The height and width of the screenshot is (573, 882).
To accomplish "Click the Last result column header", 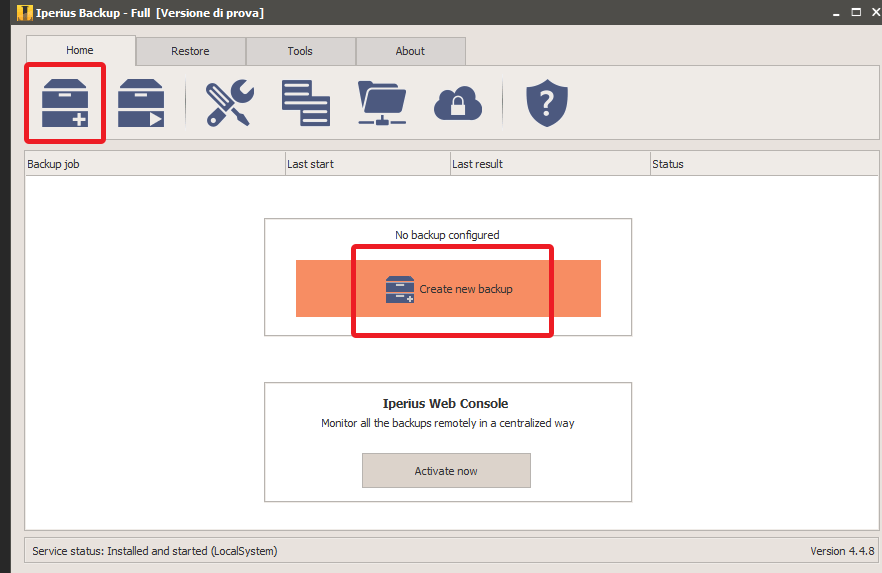I will [x=550, y=164].
